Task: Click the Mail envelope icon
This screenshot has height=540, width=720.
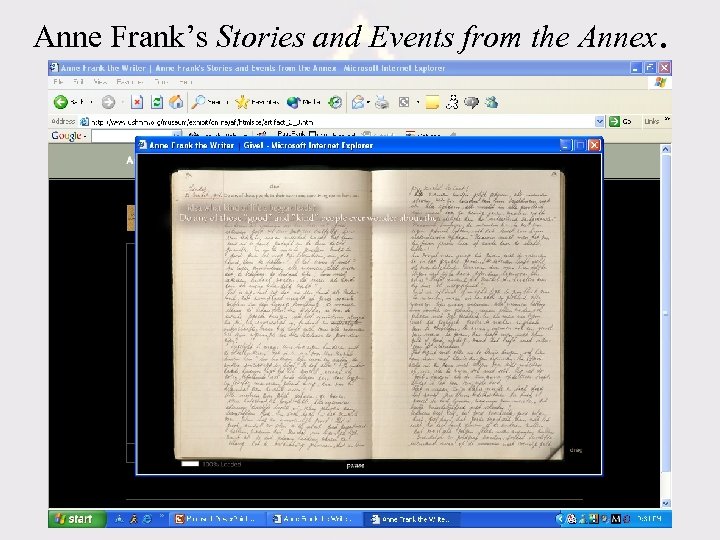Action: coord(358,102)
